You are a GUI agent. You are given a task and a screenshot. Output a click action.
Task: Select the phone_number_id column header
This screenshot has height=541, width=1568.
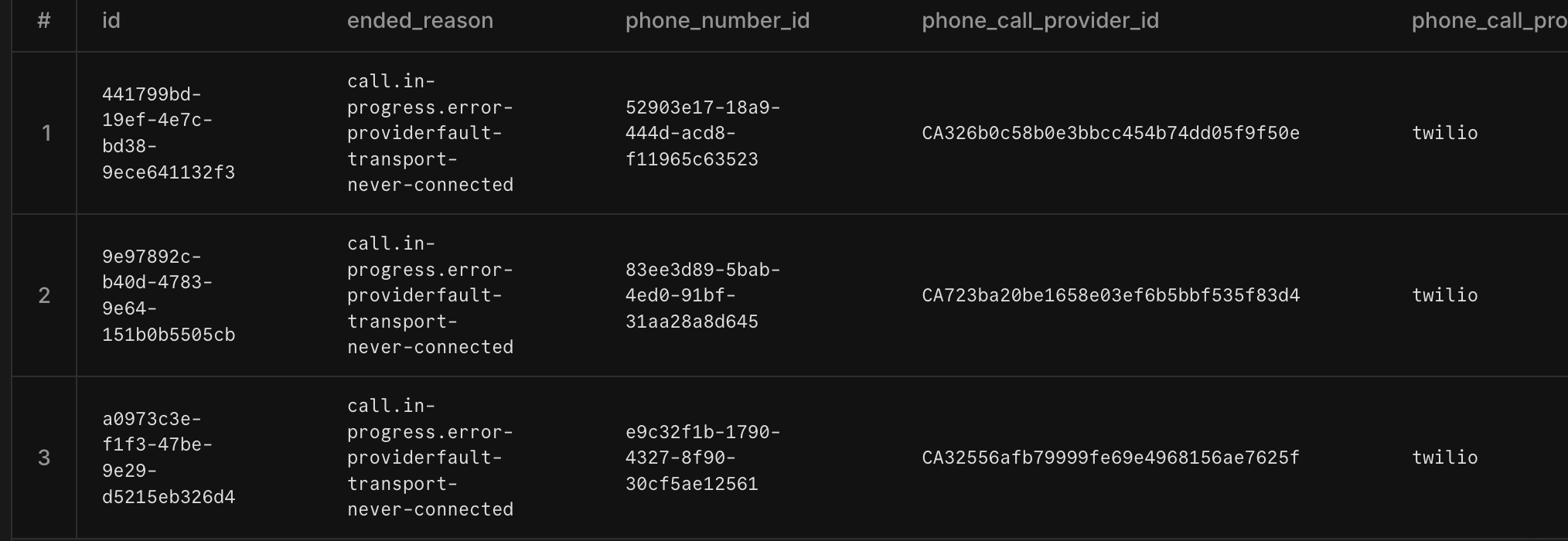[717, 21]
